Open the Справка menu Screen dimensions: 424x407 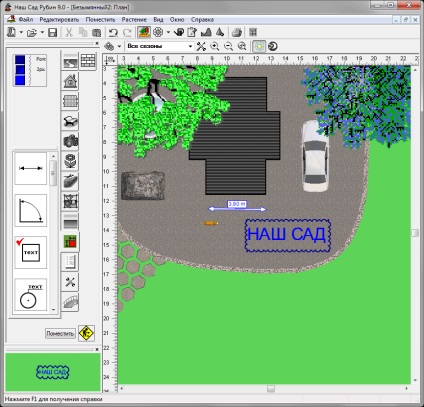202,20
